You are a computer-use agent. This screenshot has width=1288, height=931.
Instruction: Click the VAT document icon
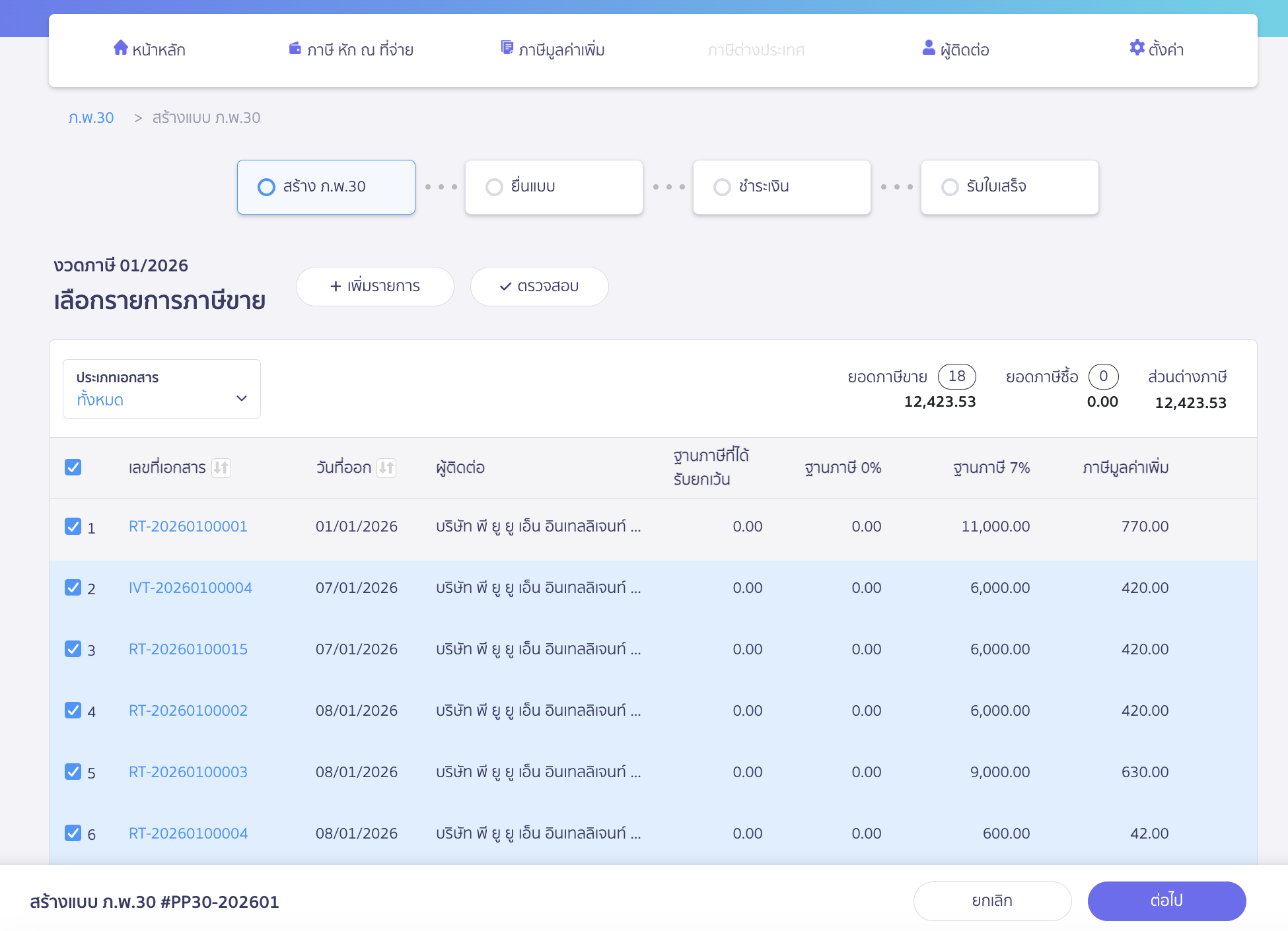click(x=507, y=48)
